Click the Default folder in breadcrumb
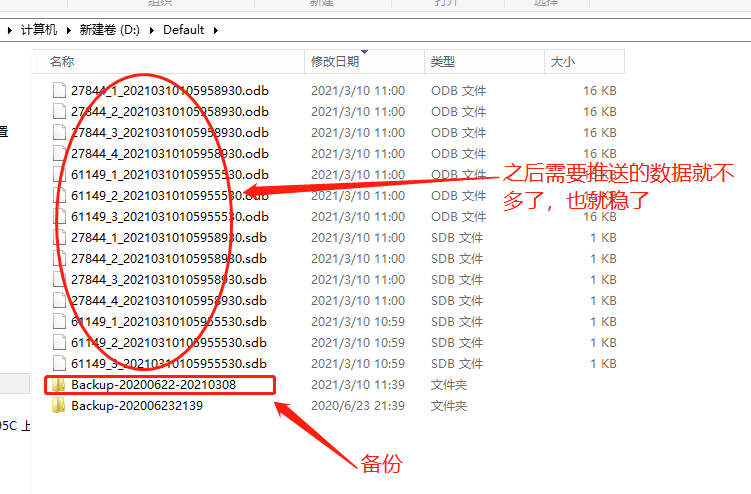Image resolution: width=751 pixels, height=494 pixels. pyautogui.click(x=184, y=30)
